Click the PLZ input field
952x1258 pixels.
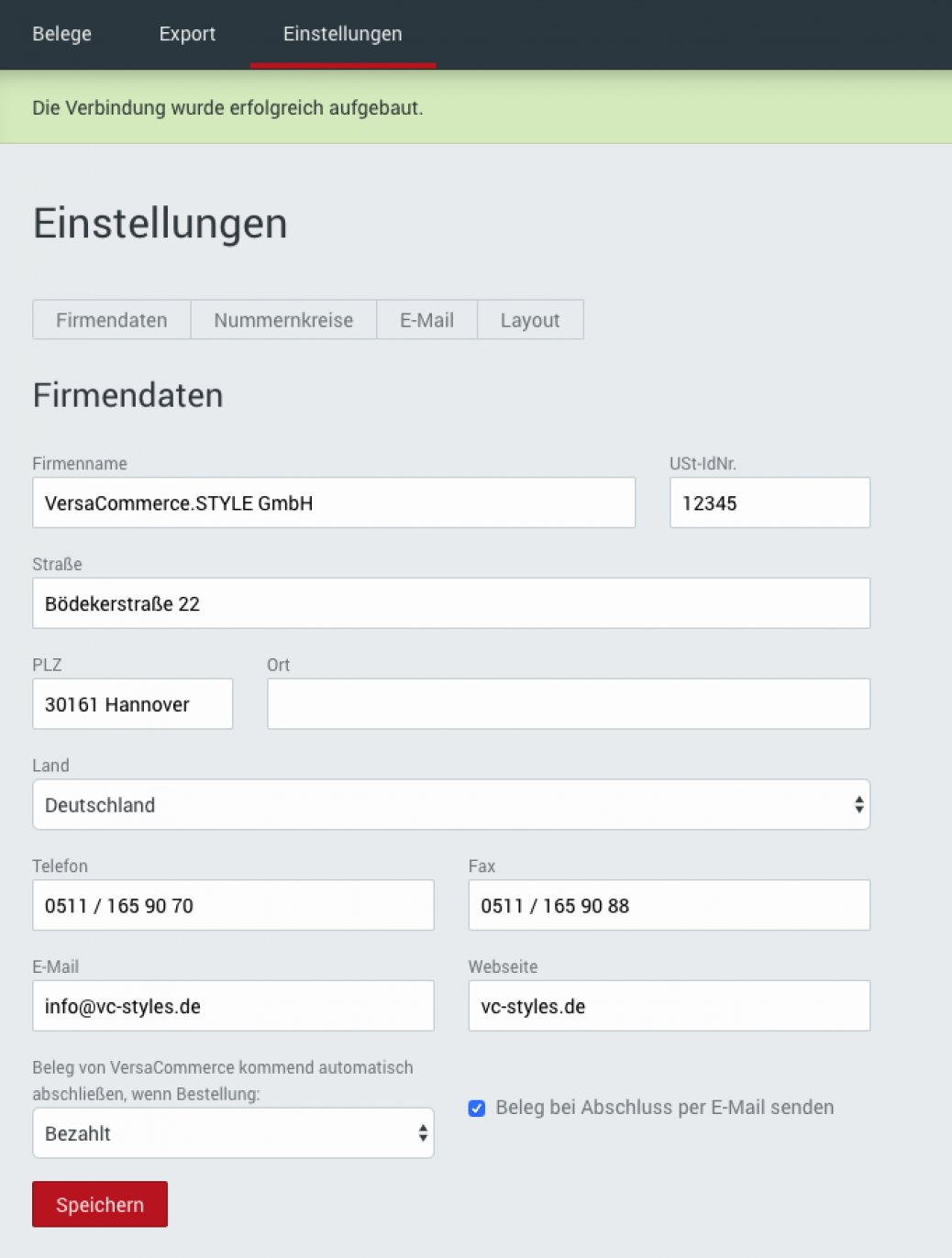(x=133, y=704)
